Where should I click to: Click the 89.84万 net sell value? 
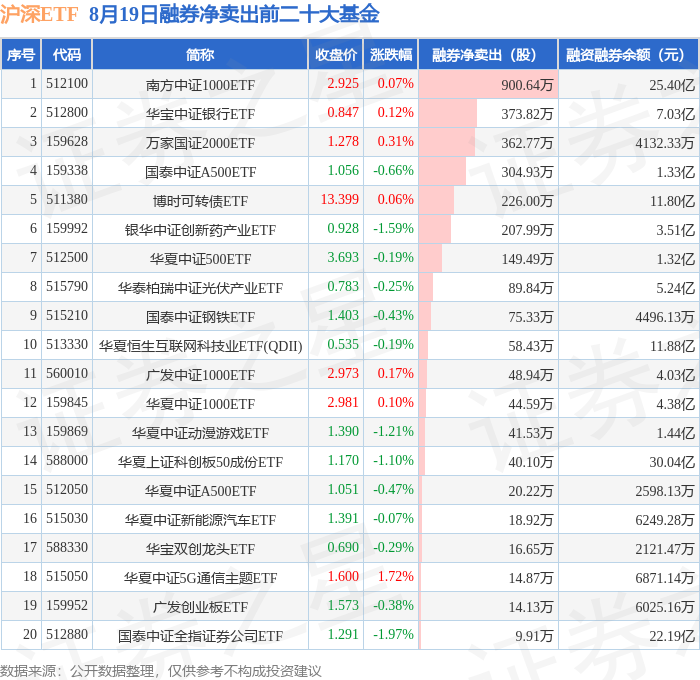(530, 288)
